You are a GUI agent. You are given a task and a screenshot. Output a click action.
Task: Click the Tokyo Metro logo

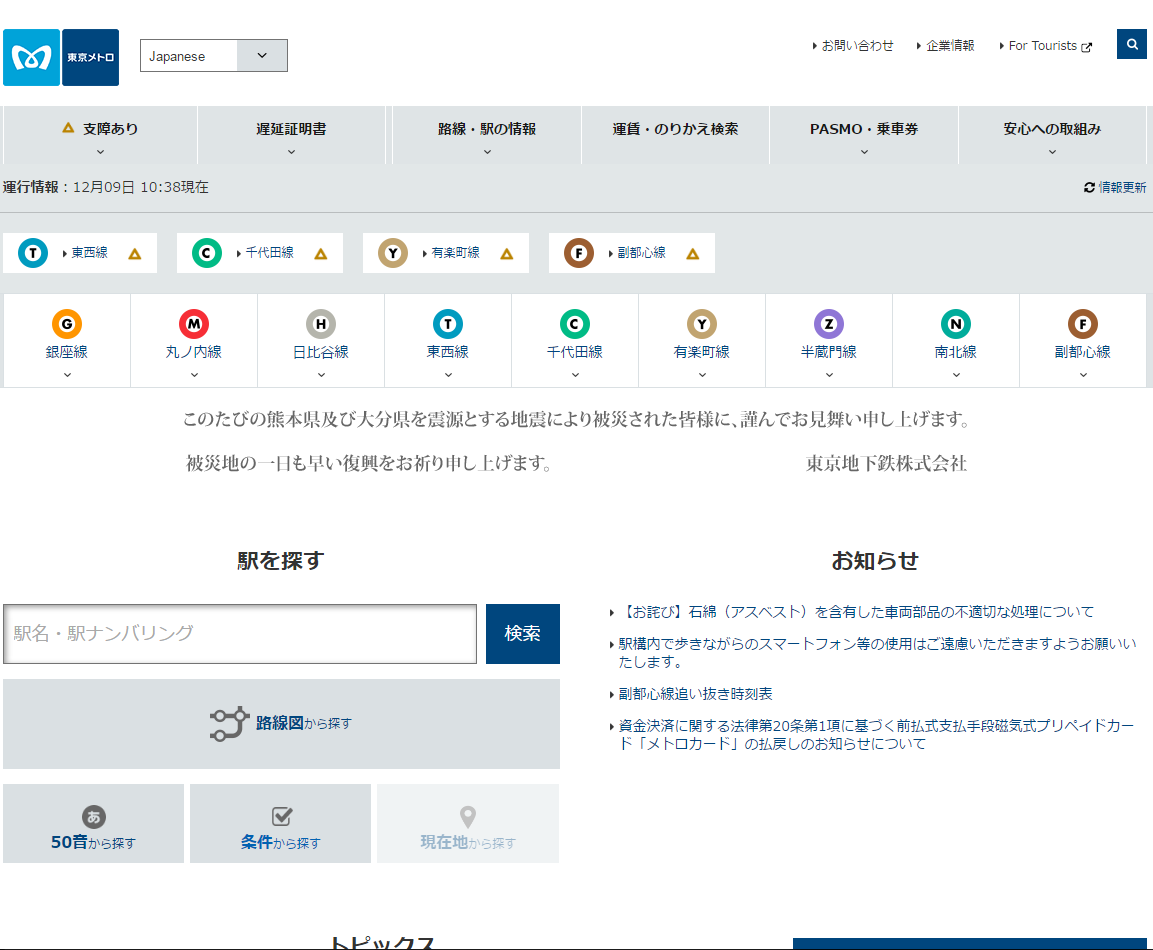pyautogui.click(x=61, y=57)
